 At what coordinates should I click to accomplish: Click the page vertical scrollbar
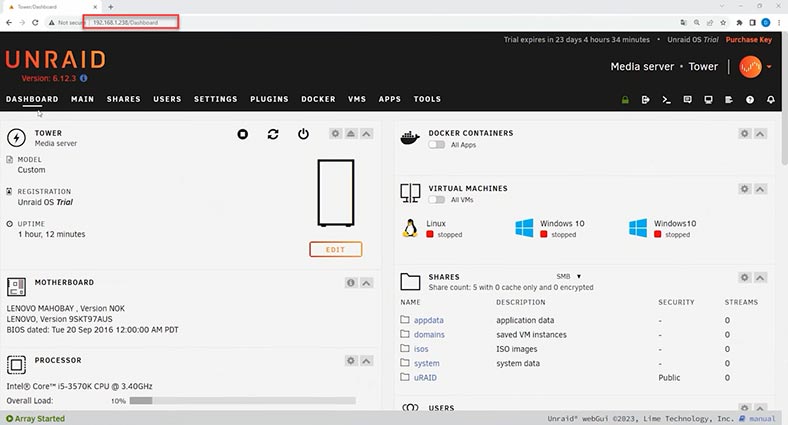coord(784,100)
